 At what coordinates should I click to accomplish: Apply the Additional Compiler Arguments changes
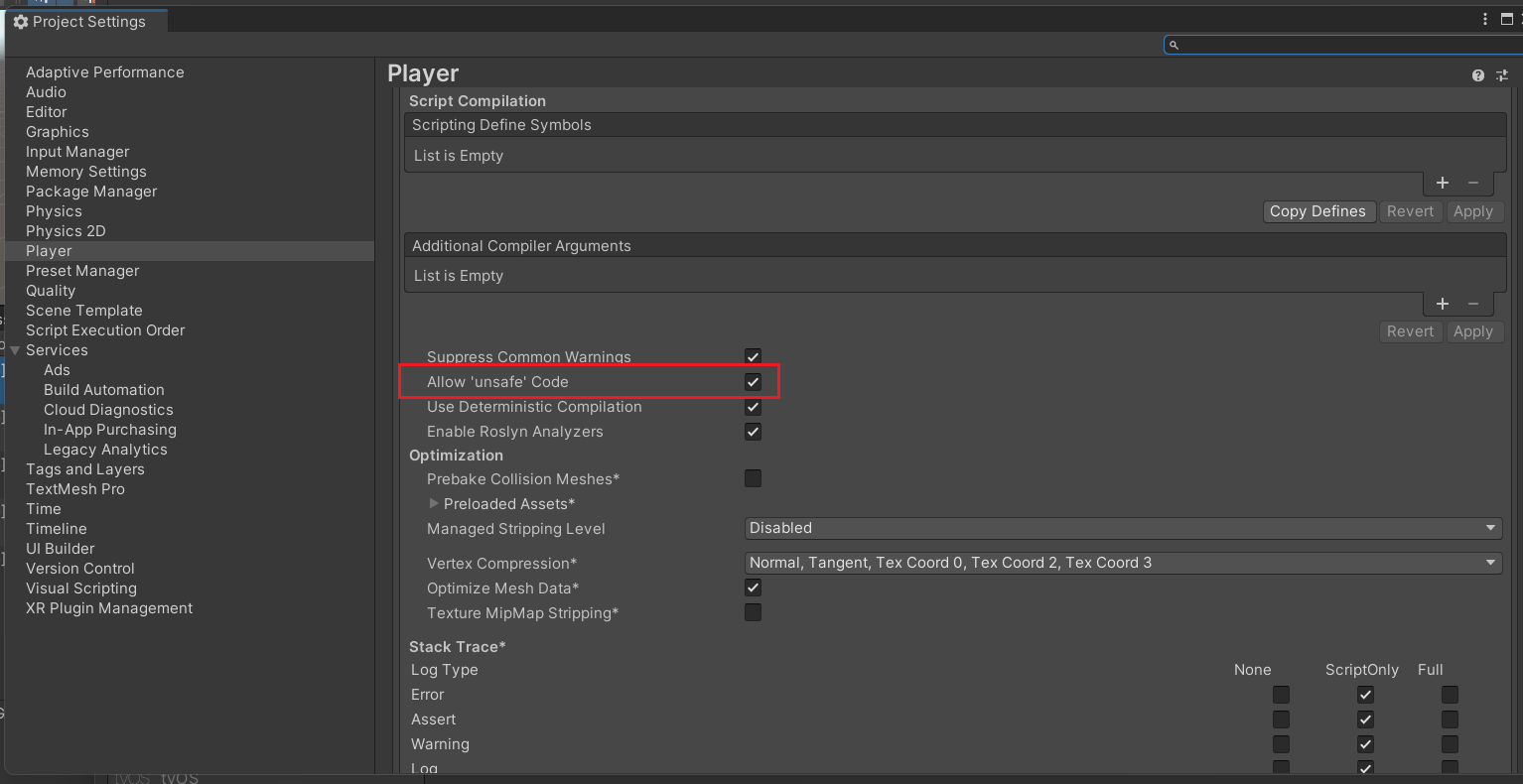click(1474, 331)
